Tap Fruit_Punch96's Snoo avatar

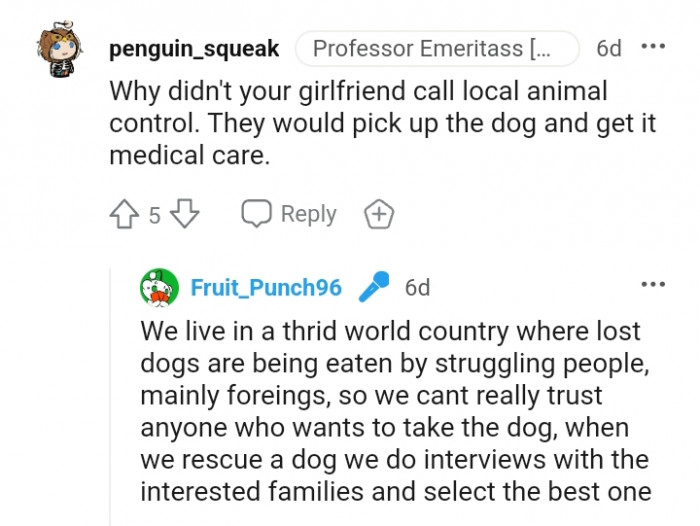point(160,288)
